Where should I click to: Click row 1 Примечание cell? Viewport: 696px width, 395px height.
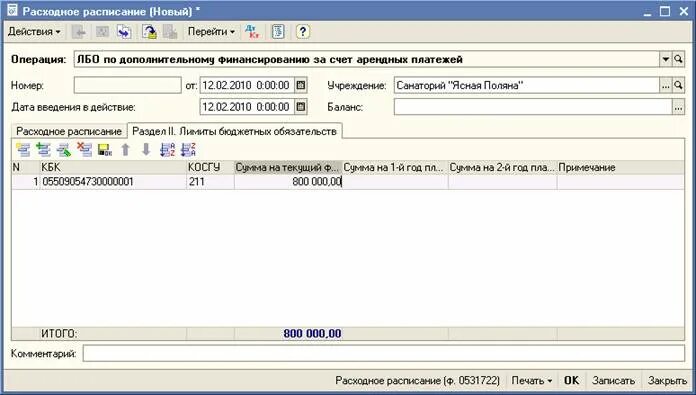(x=621, y=182)
